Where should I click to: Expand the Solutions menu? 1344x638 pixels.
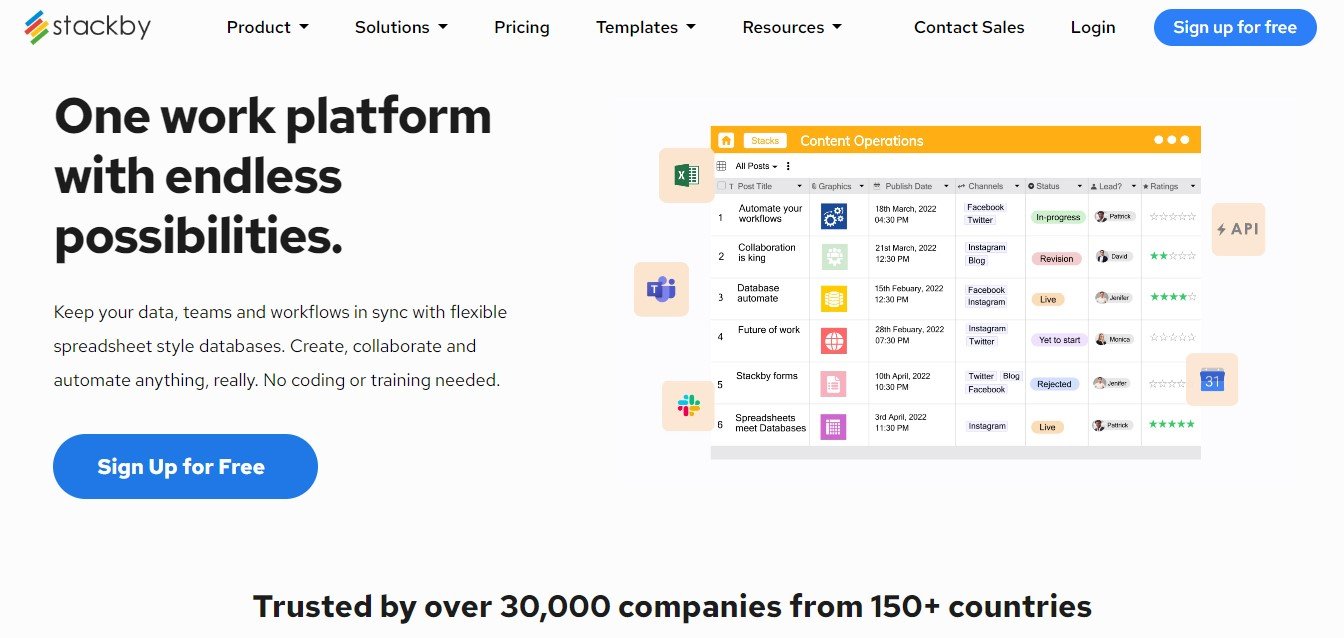click(x=401, y=27)
